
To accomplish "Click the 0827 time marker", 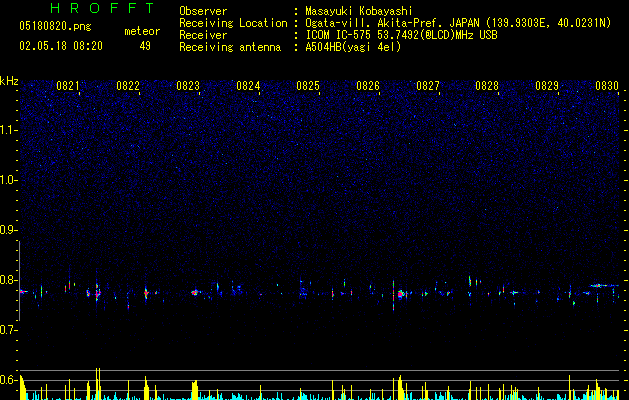I will coord(428,86).
